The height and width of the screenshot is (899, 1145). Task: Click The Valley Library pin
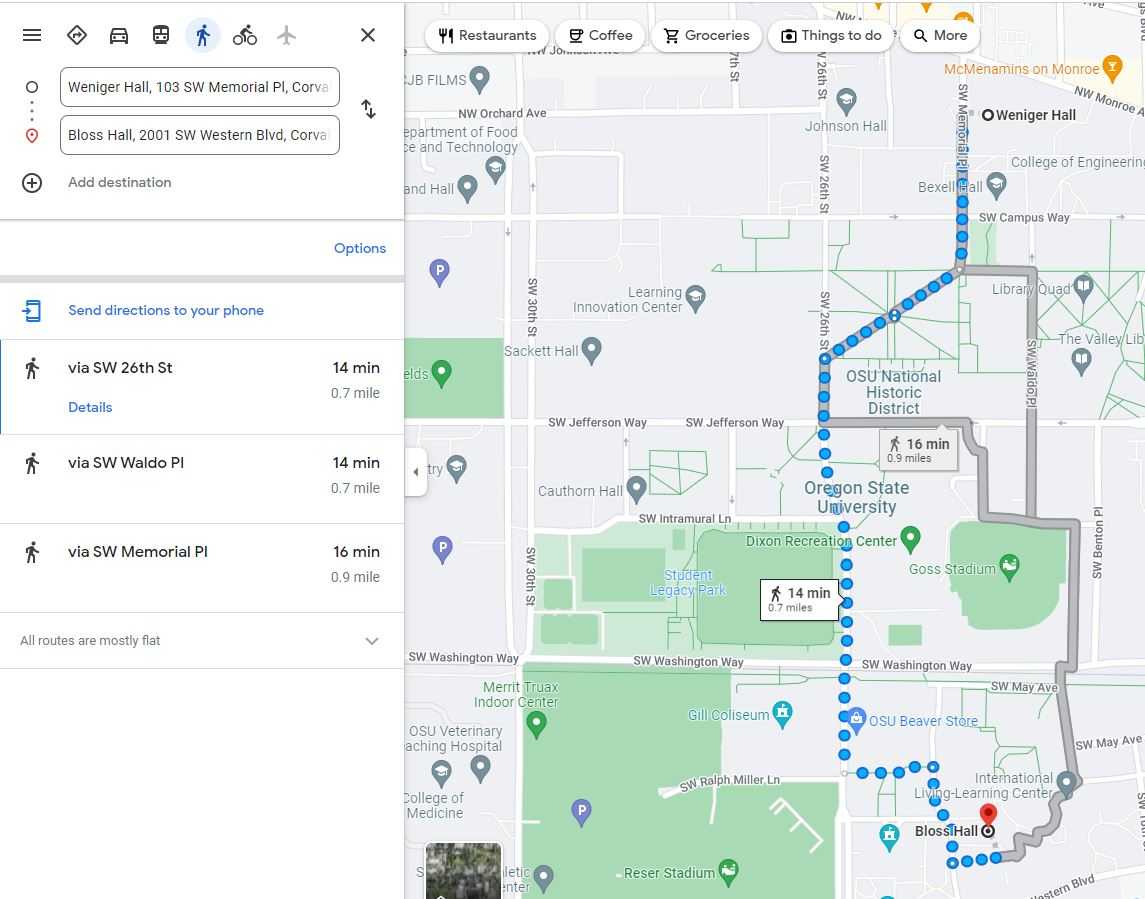coord(1081,360)
